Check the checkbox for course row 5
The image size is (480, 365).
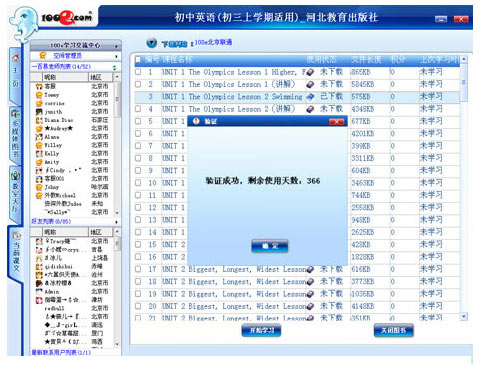[x=138, y=121]
